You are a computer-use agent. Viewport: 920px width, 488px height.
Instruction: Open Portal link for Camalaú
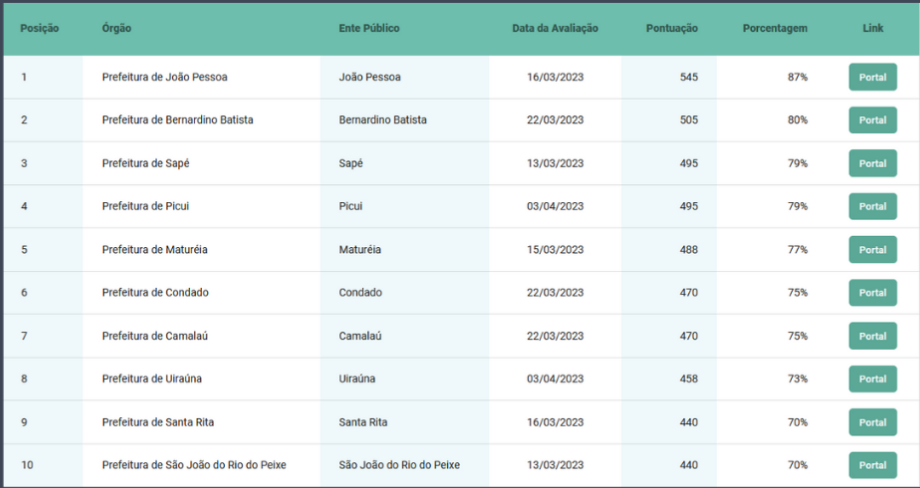coord(872,336)
